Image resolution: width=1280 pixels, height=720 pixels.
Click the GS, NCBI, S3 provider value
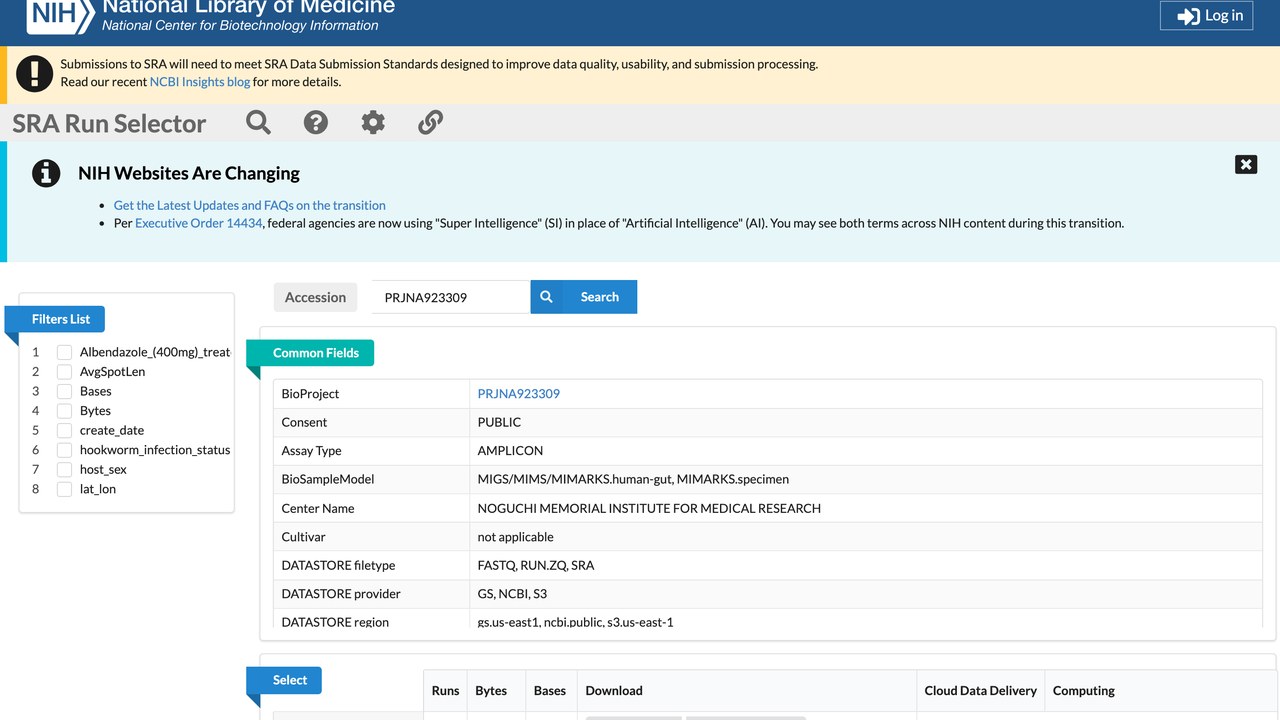coord(512,594)
